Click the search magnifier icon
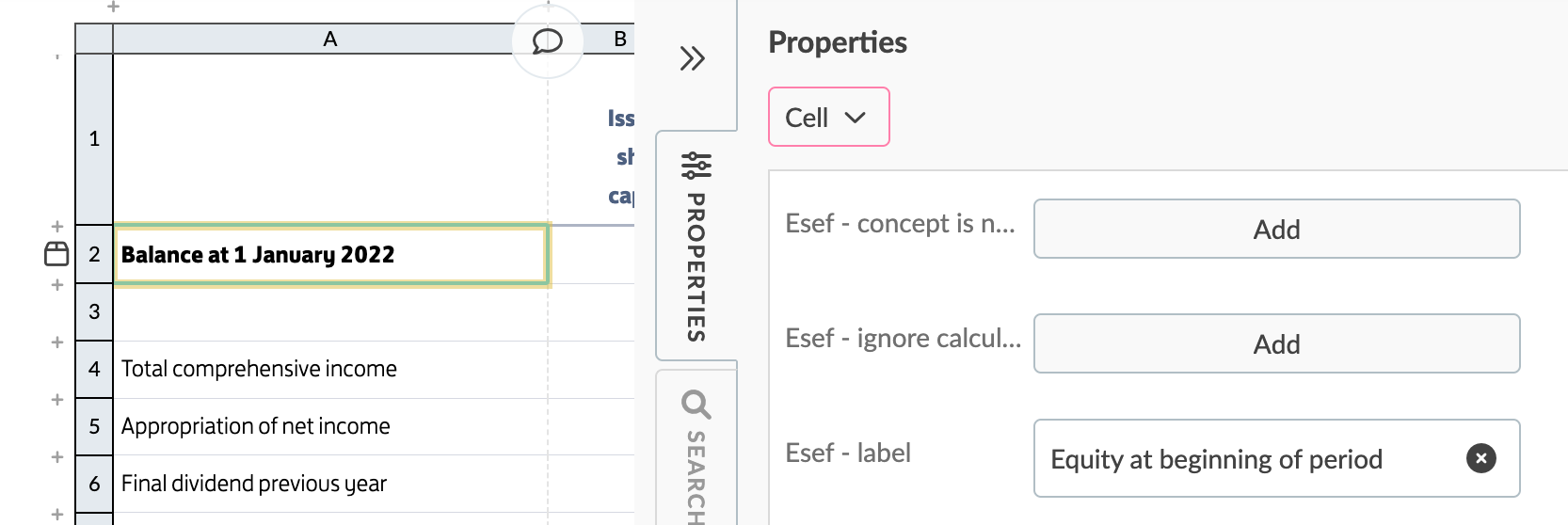Image resolution: width=1568 pixels, height=525 pixels. point(696,405)
